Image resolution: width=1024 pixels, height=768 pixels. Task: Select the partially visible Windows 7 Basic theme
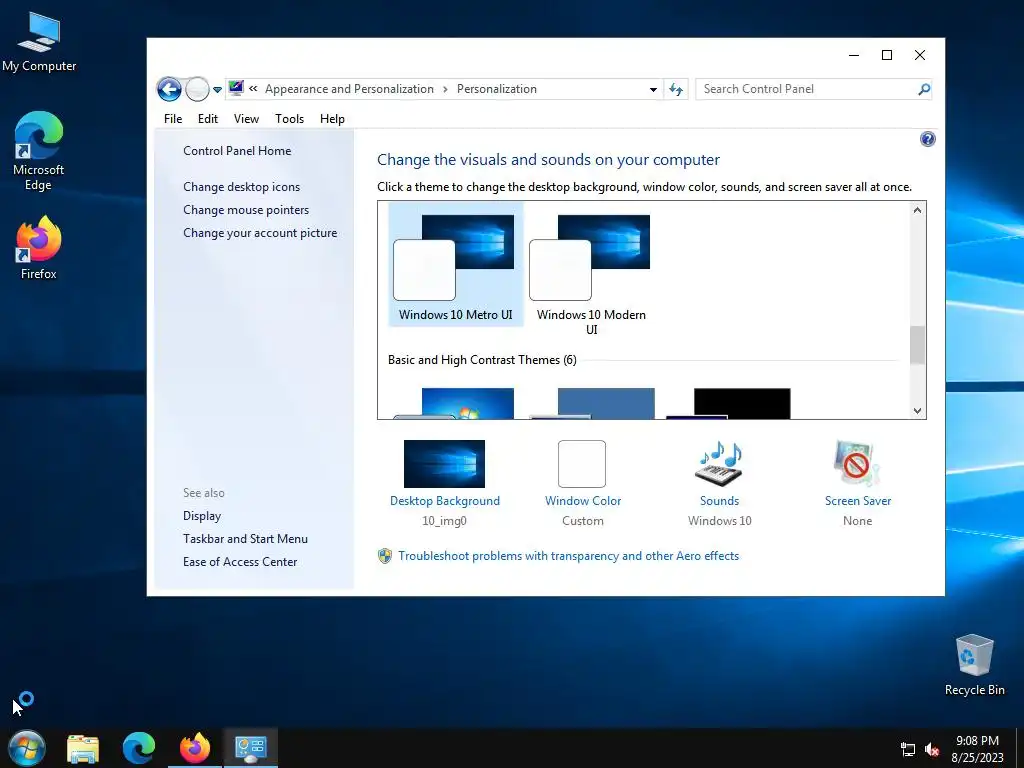pos(455,404)
